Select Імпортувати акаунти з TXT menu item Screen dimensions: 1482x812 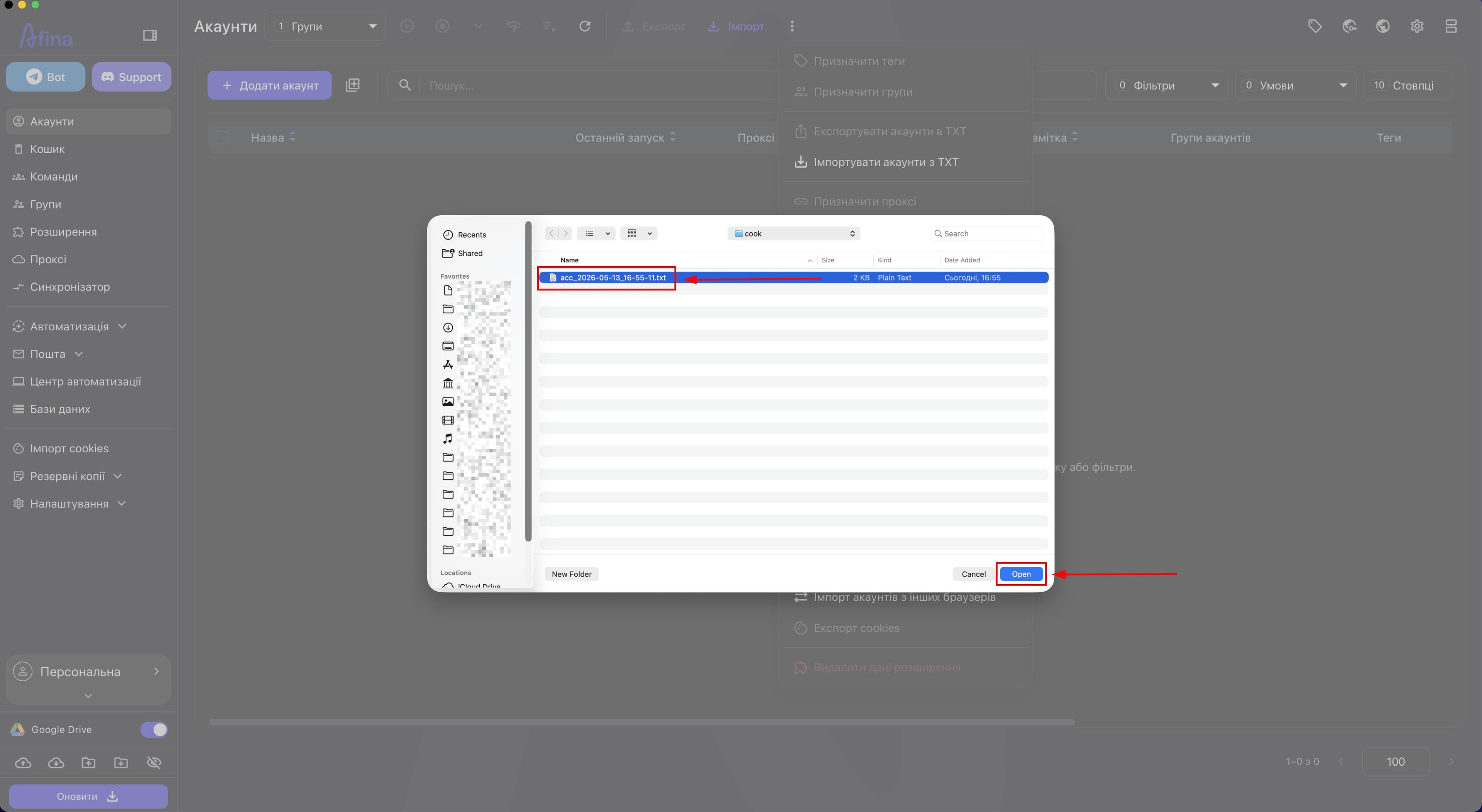click(x=905, y=162)
